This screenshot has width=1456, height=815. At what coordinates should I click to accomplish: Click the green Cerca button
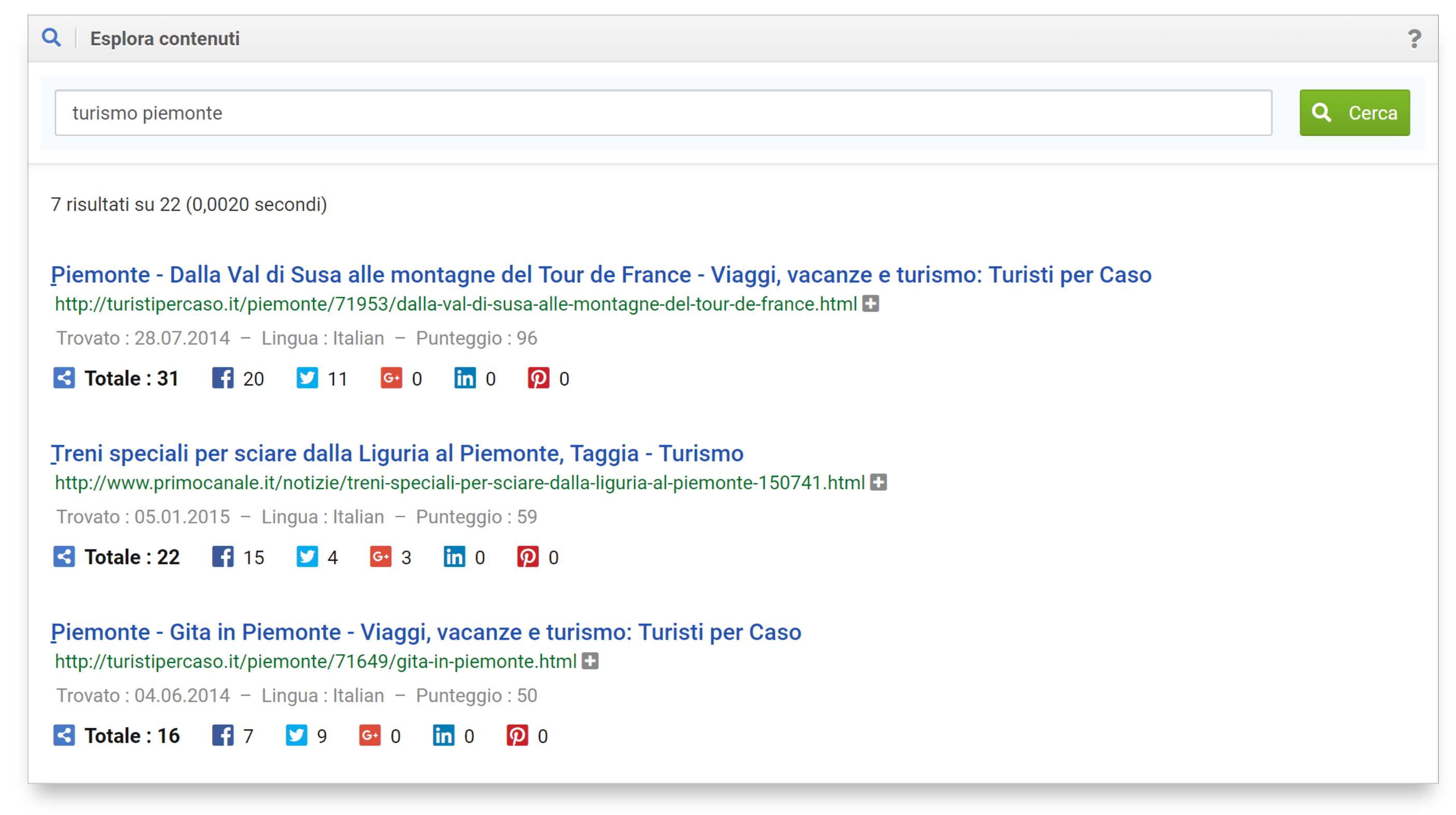(x=1354, y=113)
